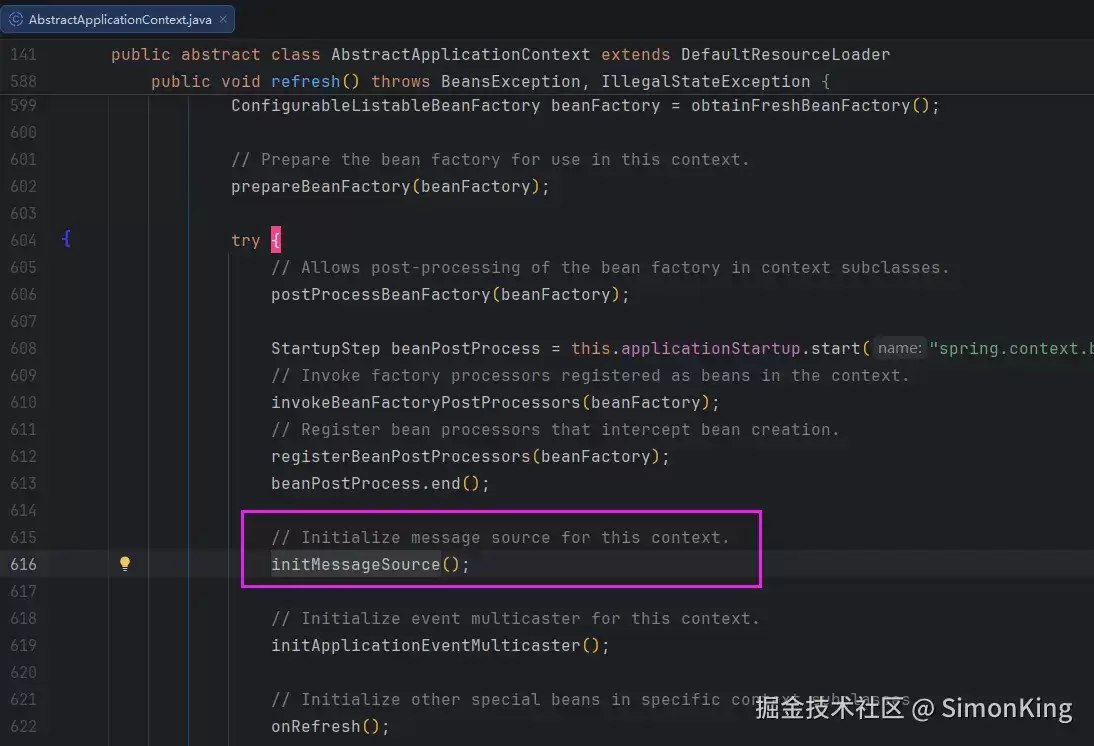The width and height of the screenshot is (1094, 746).
Task: Click registerBeanPostProcessors(beanFactory) call
Action: coord(465,456)
